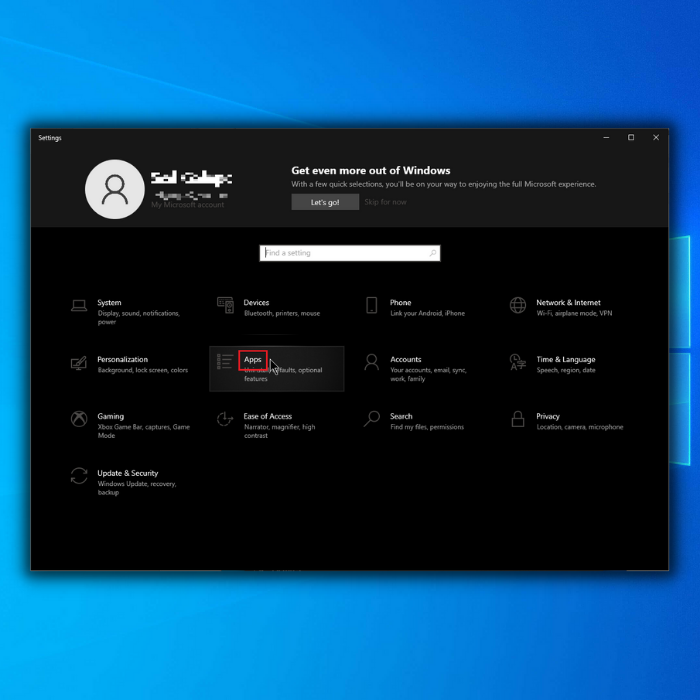Select the Devices category title
Viewport: 700px width, 700px height.
(256, 303)
